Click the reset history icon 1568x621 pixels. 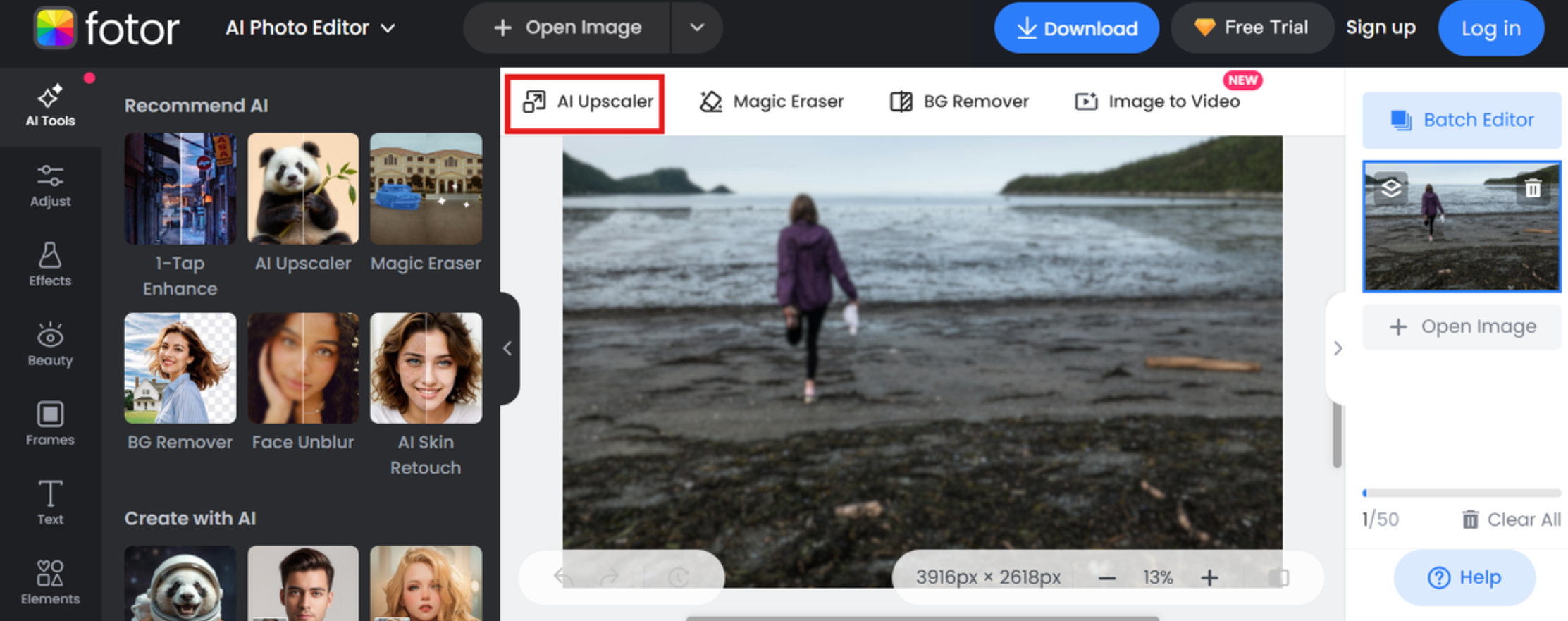[x=678, y=577]
